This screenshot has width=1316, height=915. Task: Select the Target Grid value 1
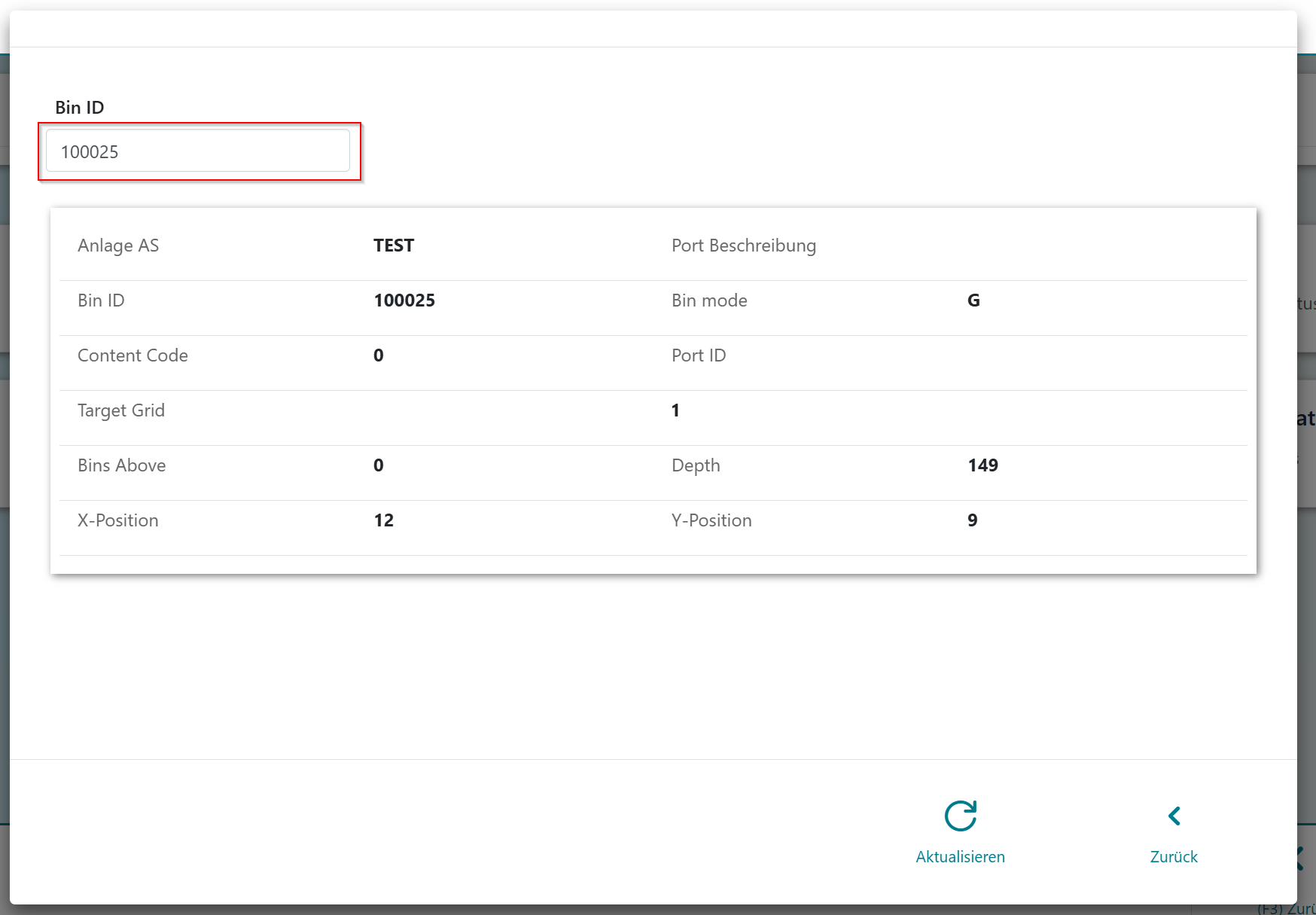click(x=675, y=410)
